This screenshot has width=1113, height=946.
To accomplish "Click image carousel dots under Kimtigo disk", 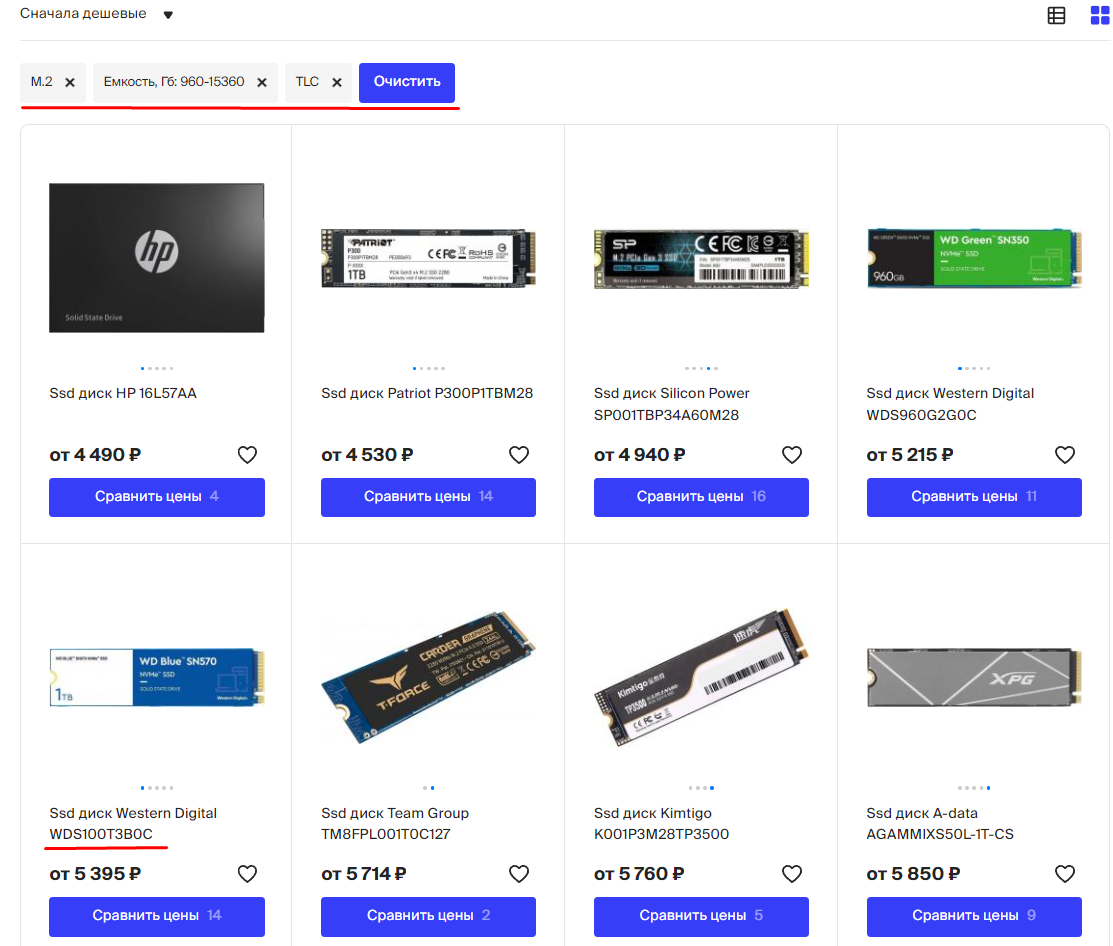I will coord(701,788).
